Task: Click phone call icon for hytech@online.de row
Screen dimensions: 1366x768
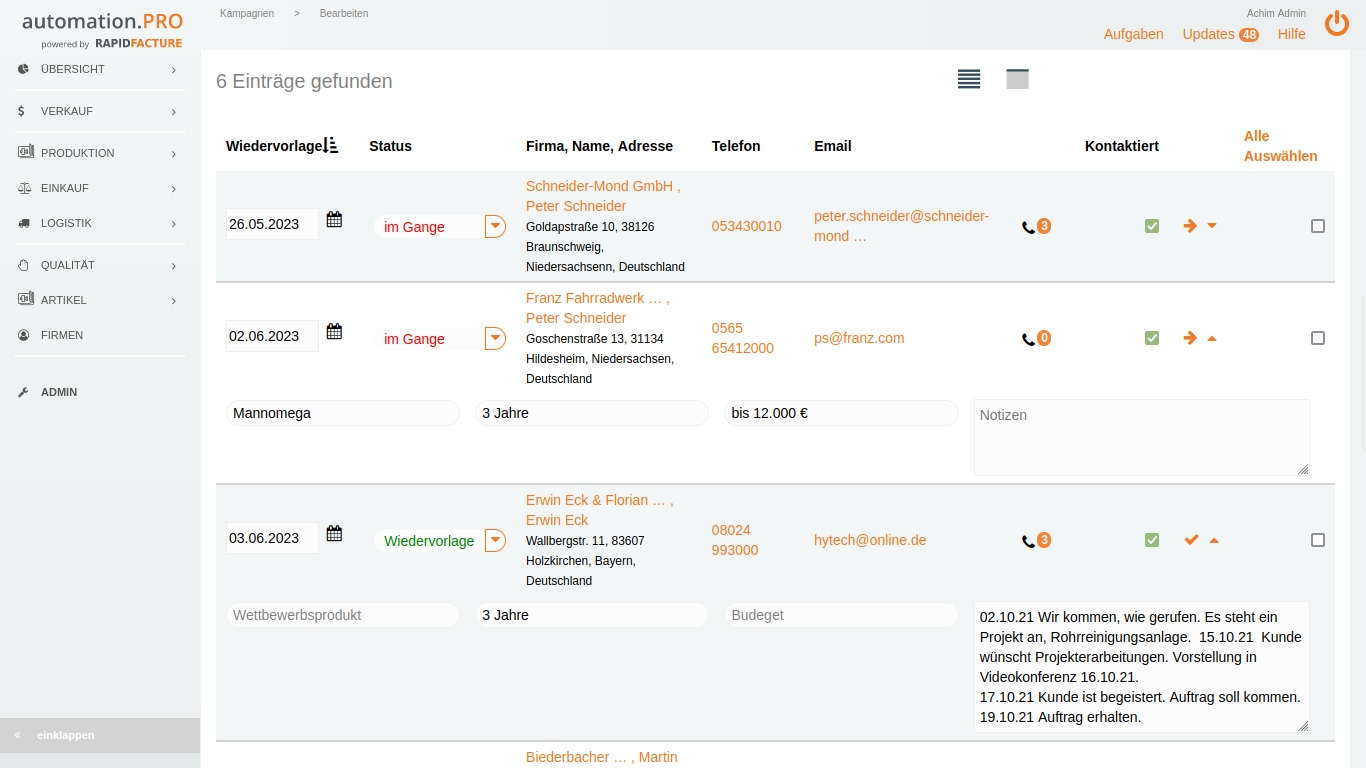Action: tap(1028, 541)
